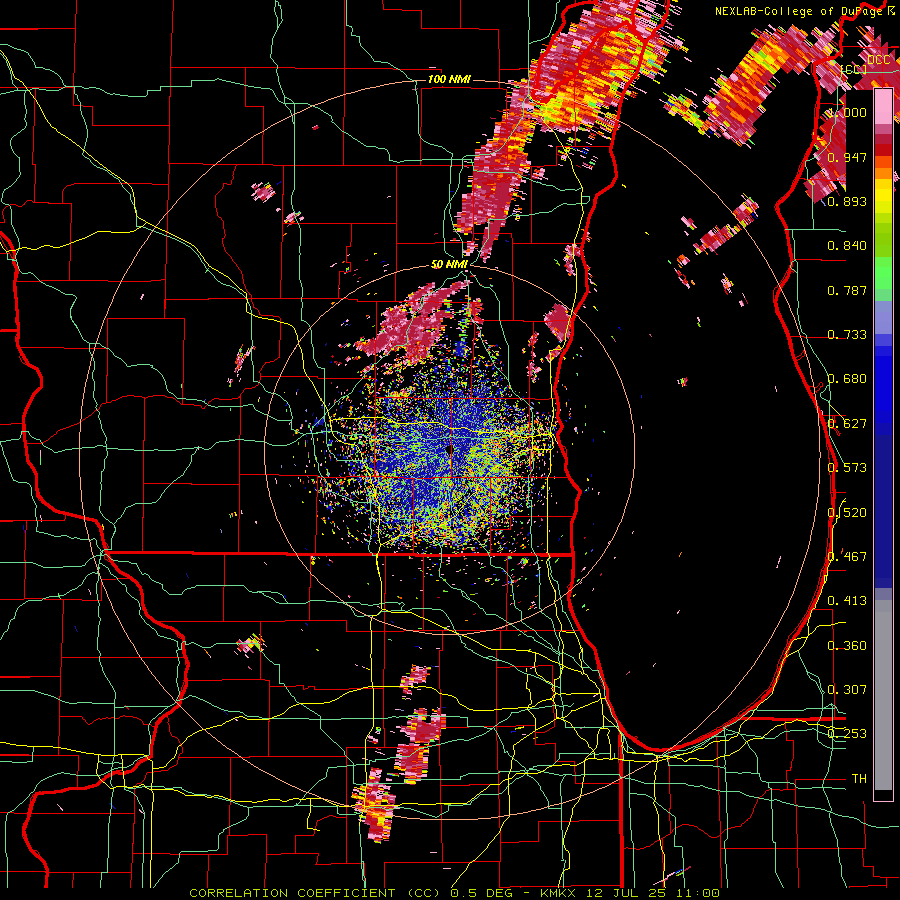Click the yellow color bar segment
The width and height of the screenshot is (900, 900).
point(883,197)
